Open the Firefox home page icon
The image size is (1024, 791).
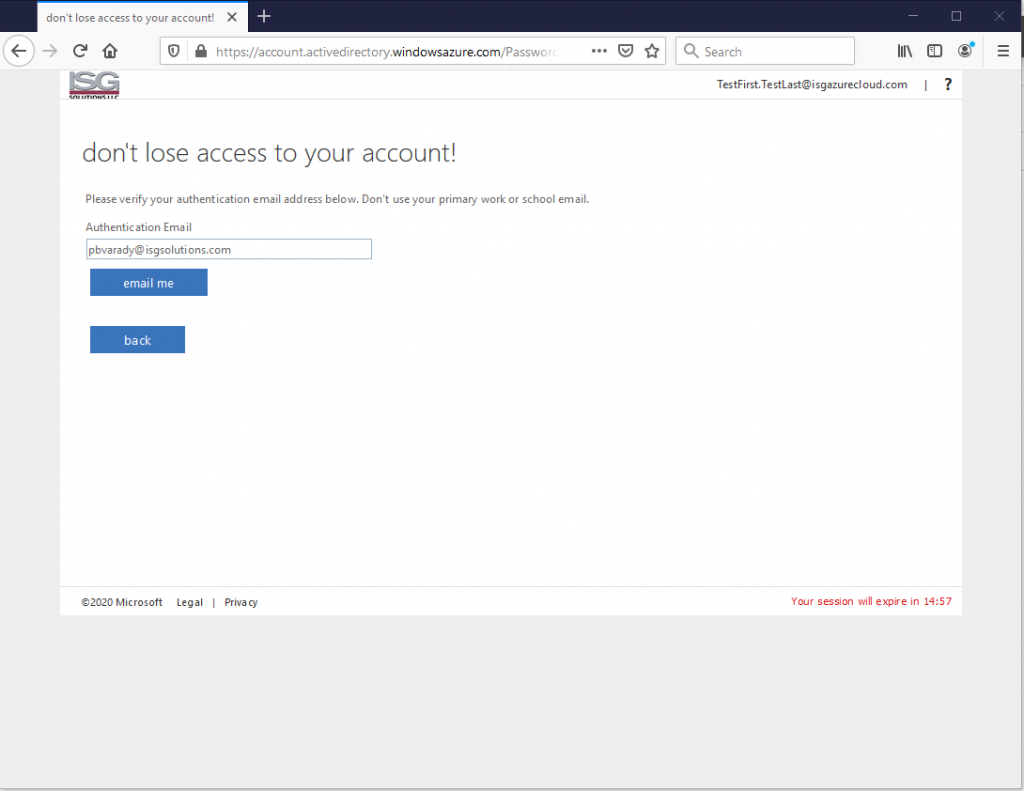[x=110, y=51]
